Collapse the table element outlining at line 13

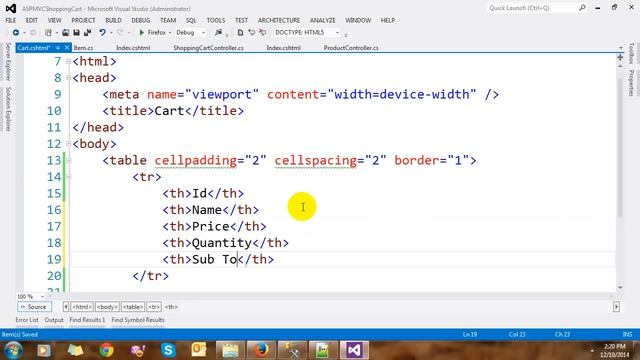point(68,160)
